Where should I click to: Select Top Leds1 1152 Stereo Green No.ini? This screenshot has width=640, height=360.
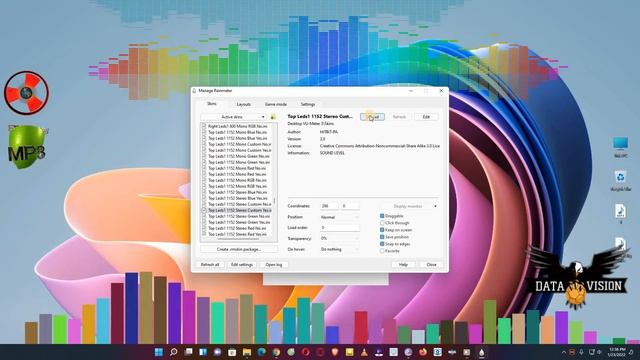pos(239,216)
